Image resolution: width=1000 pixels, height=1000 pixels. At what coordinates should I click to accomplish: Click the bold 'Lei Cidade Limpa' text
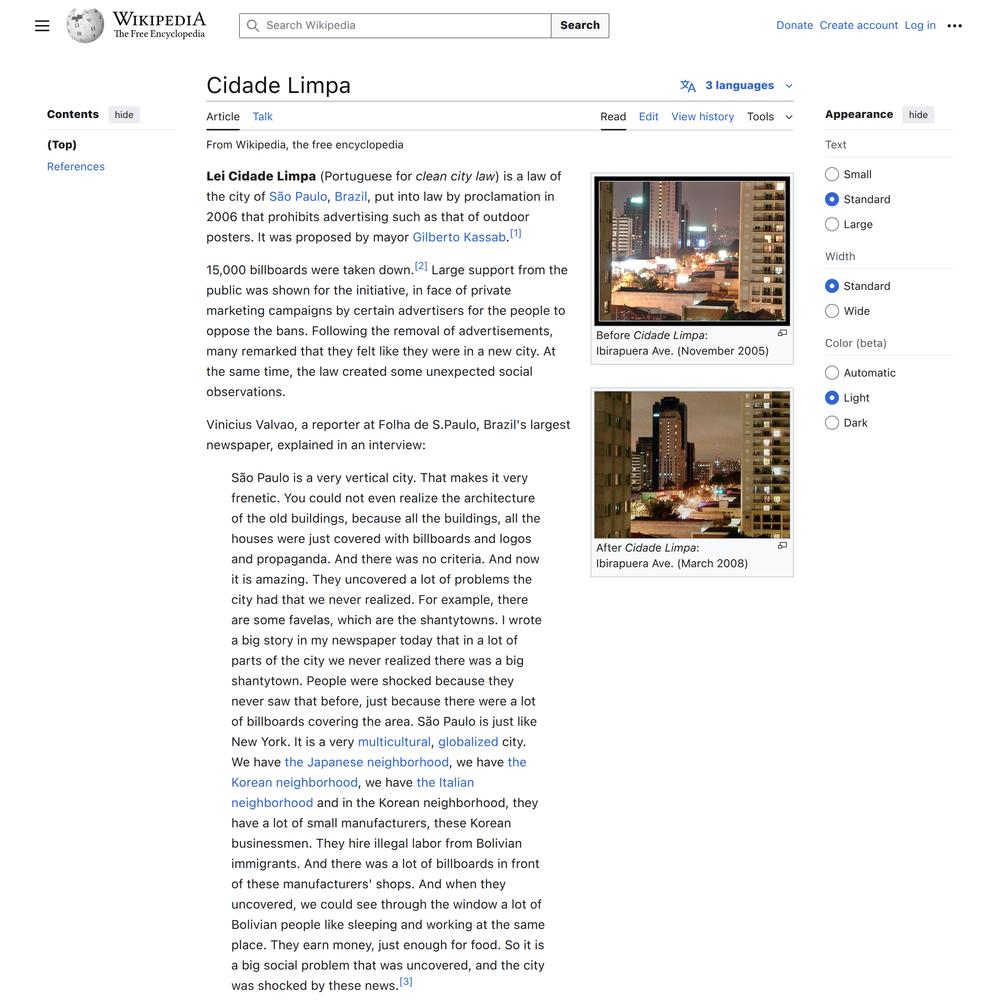pyautogui.click(x=261, y=176)
